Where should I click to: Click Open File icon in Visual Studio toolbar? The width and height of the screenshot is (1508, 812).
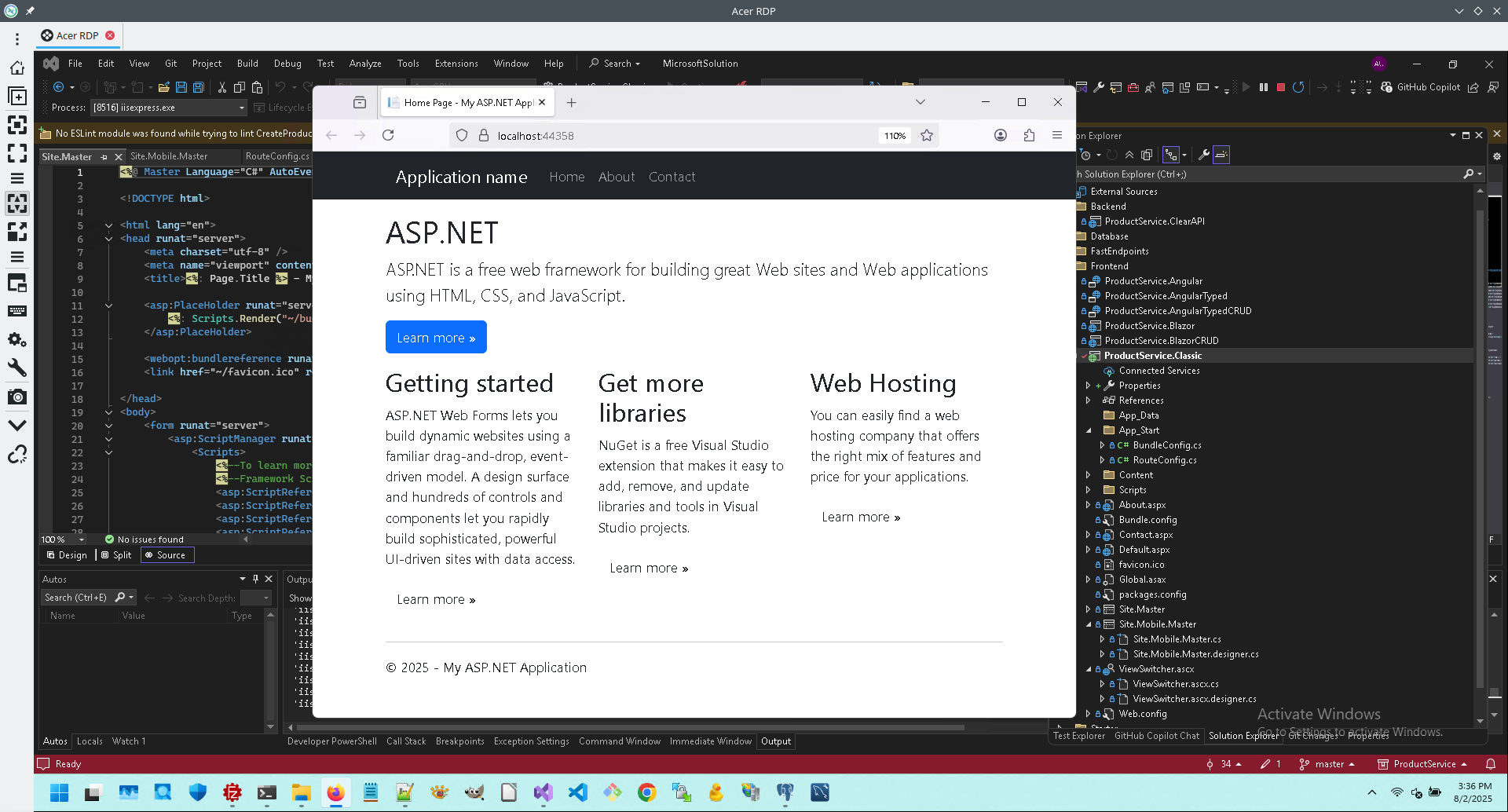coord(164,87)
